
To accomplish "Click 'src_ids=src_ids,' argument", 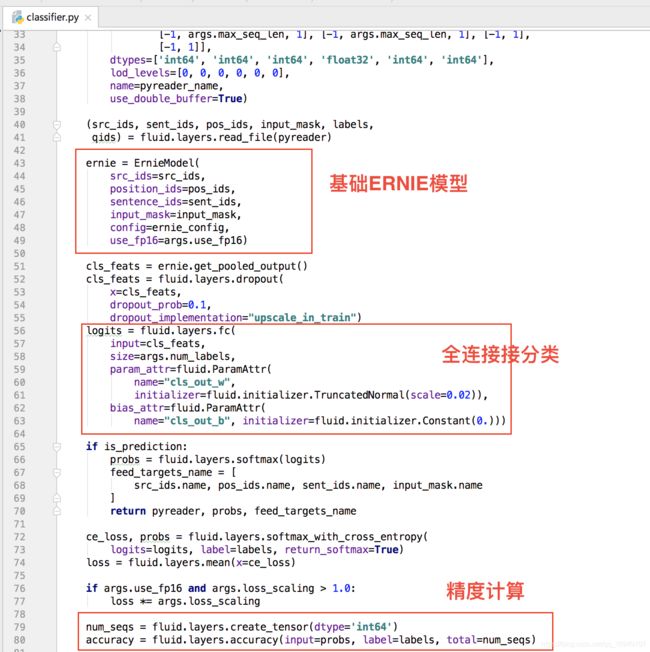I will tap(158, 176).
